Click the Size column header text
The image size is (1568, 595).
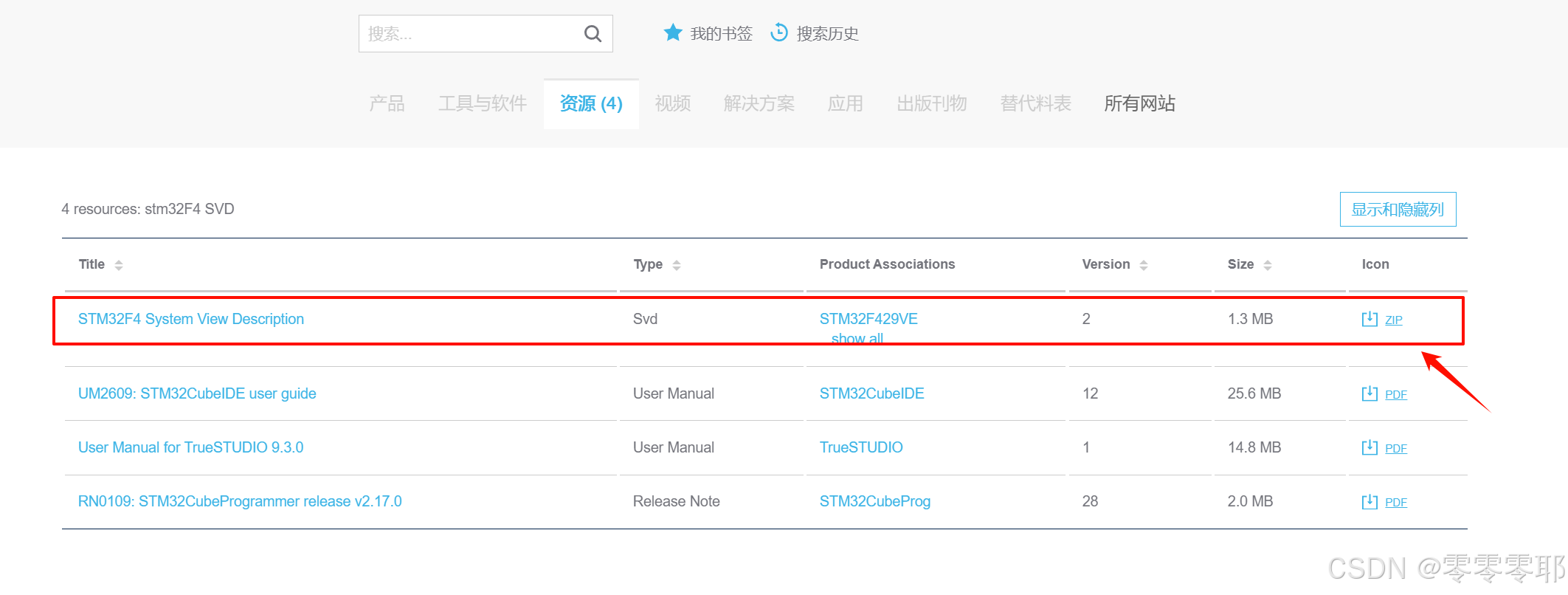pos(1240,264)
